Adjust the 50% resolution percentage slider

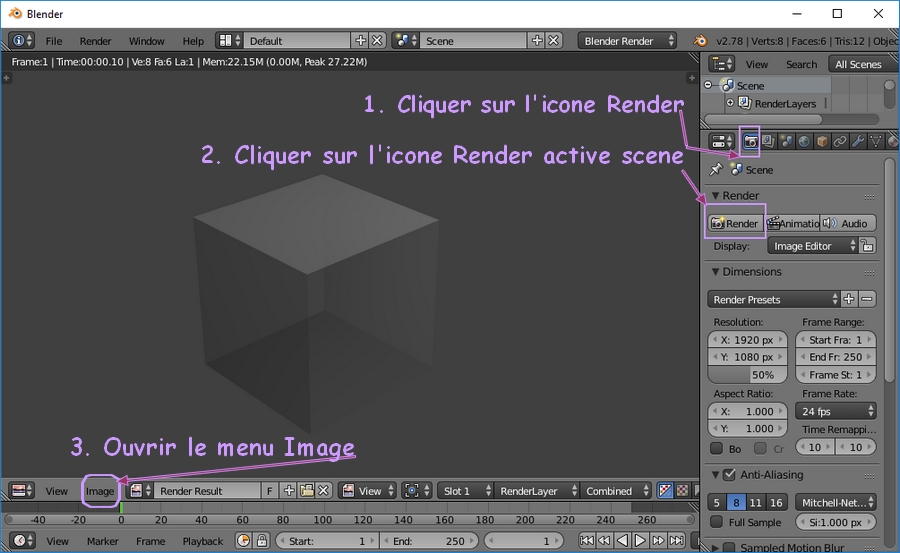[x=747, y=374]
